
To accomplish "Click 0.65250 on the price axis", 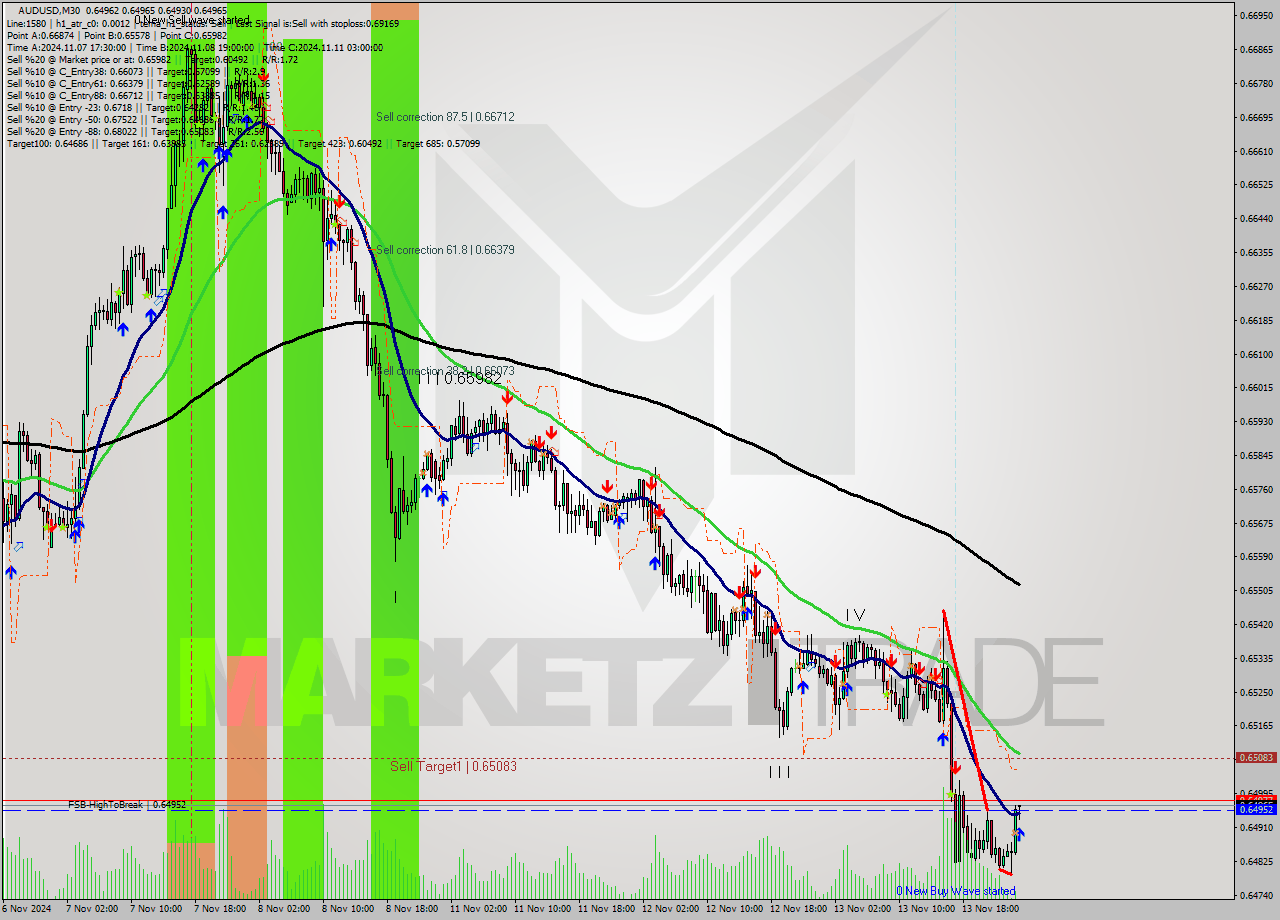I will [x=1257, y=692].
